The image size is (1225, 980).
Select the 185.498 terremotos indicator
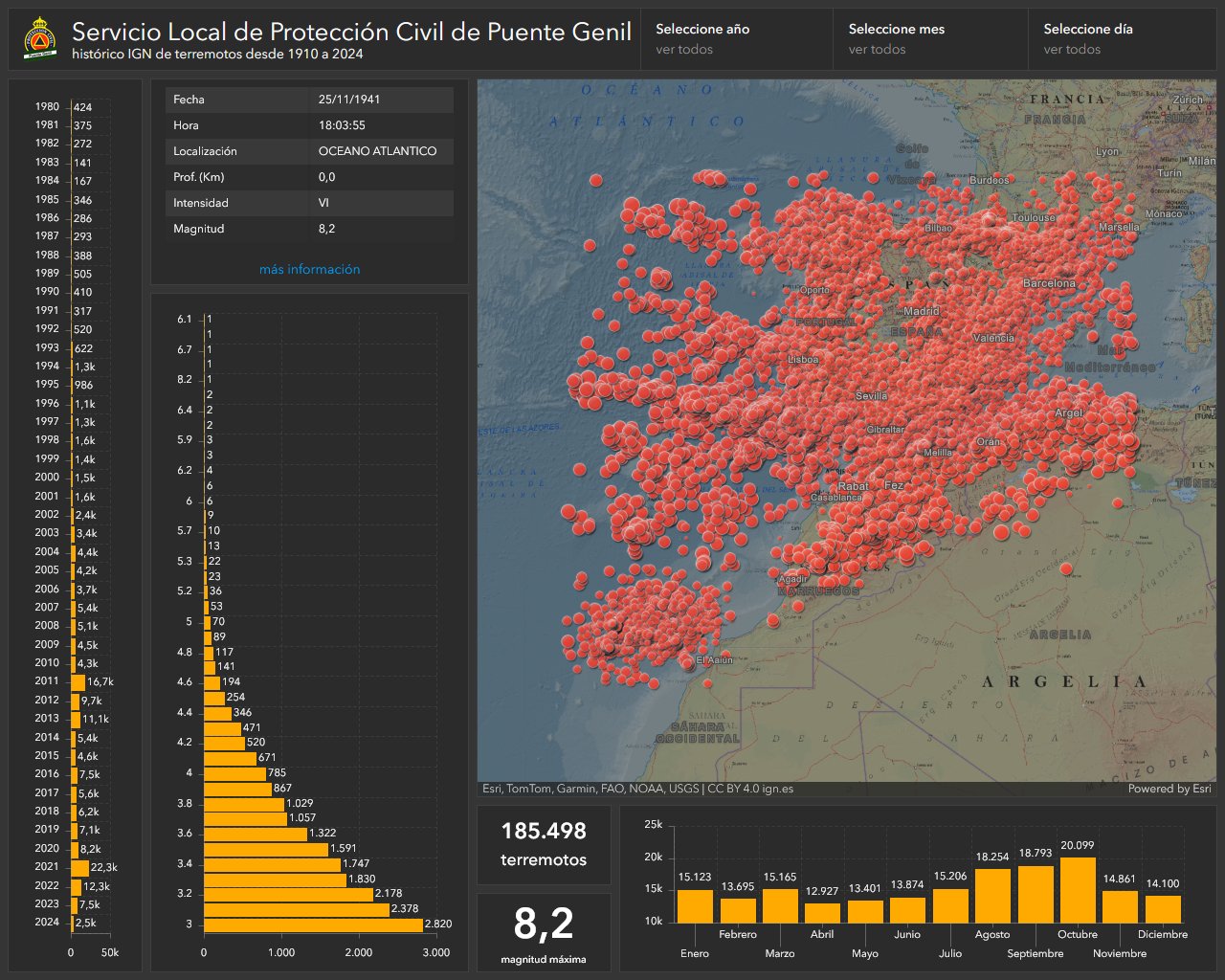tap(544, 844)
